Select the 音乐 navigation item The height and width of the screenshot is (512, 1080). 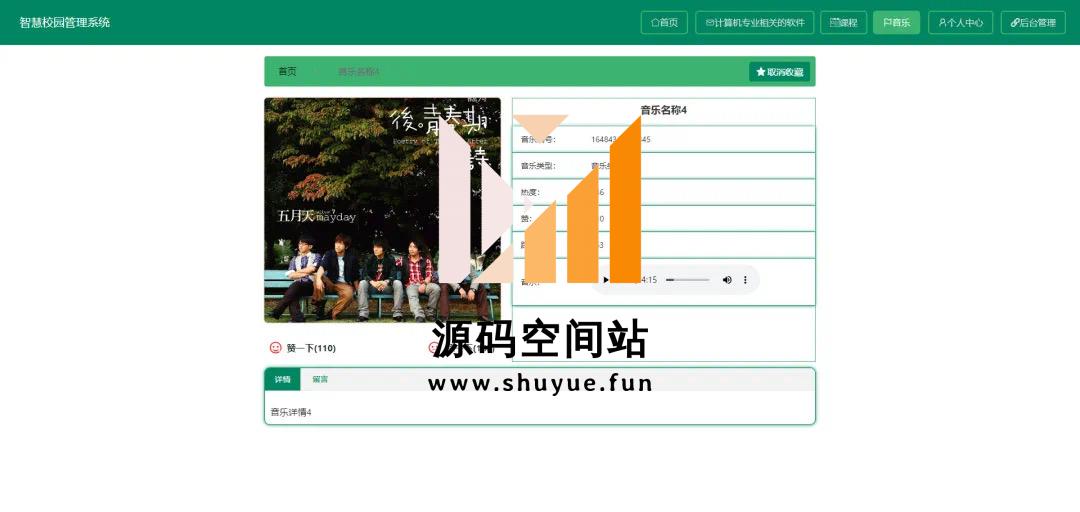[x=896, y=23]
